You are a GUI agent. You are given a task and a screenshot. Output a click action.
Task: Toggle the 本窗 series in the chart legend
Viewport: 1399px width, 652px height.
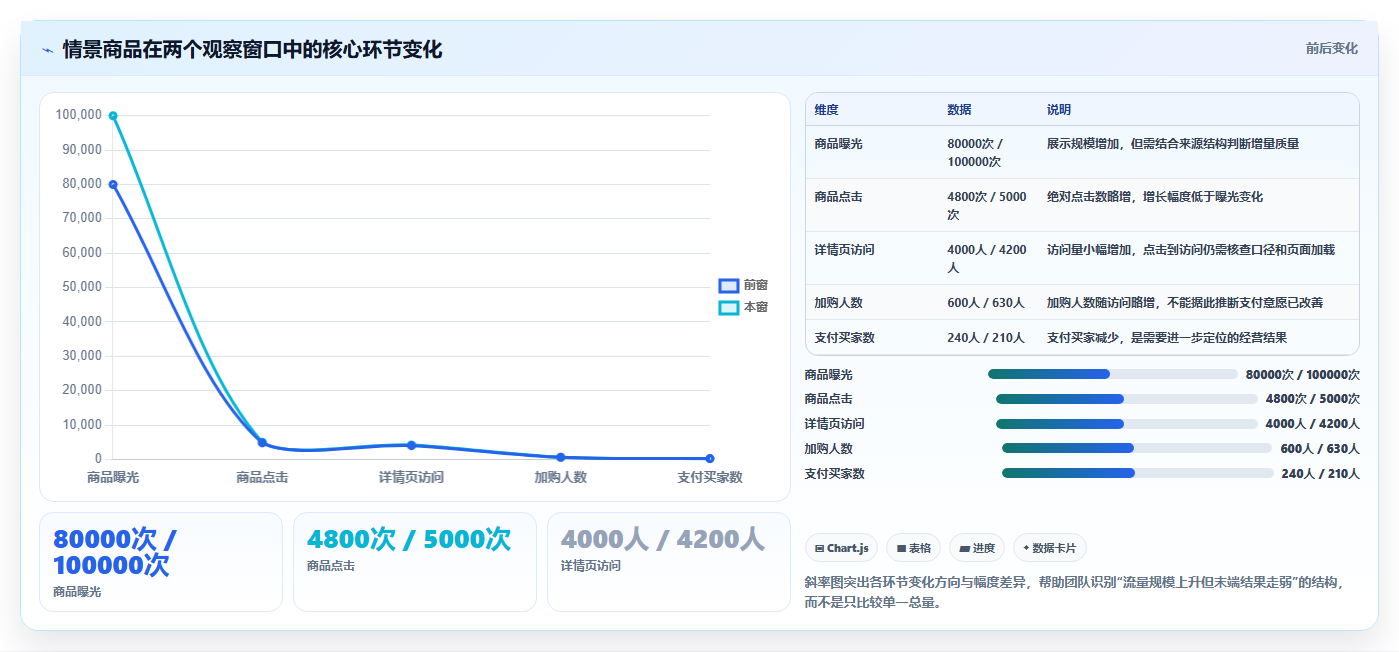(x=743, y=307)
